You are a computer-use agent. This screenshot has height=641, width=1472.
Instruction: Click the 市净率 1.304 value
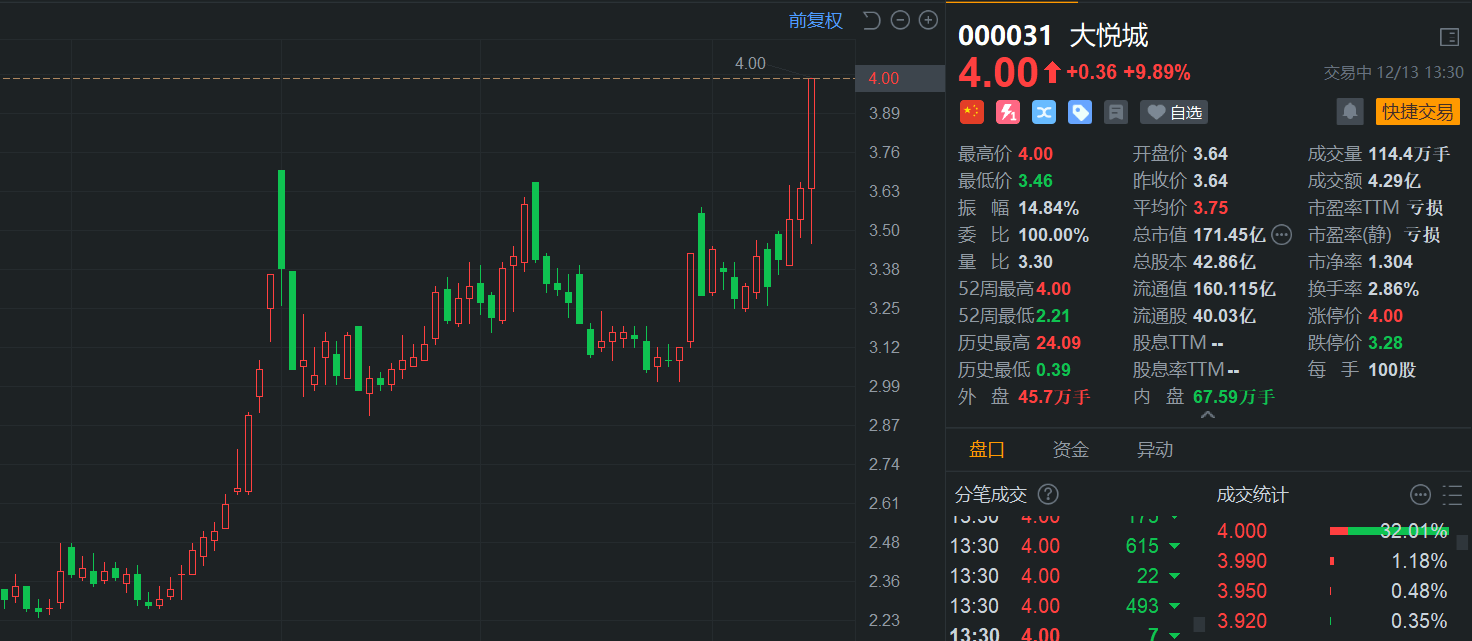(x=1391, y=262)
